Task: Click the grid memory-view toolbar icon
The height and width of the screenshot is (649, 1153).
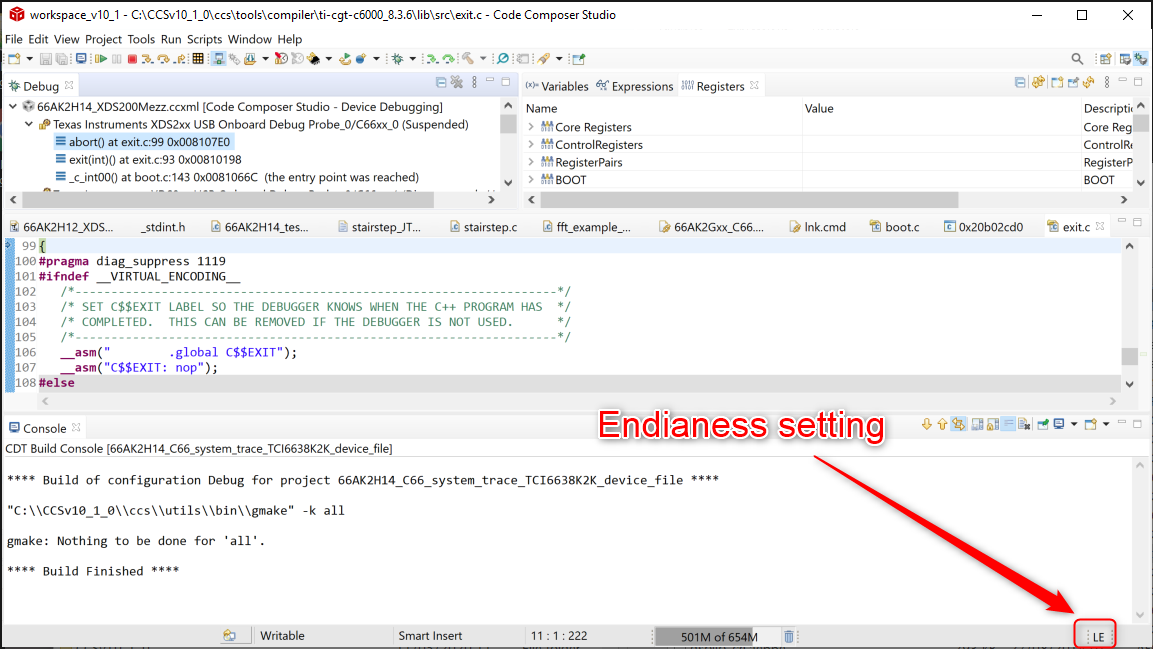Action: [198, 59]
